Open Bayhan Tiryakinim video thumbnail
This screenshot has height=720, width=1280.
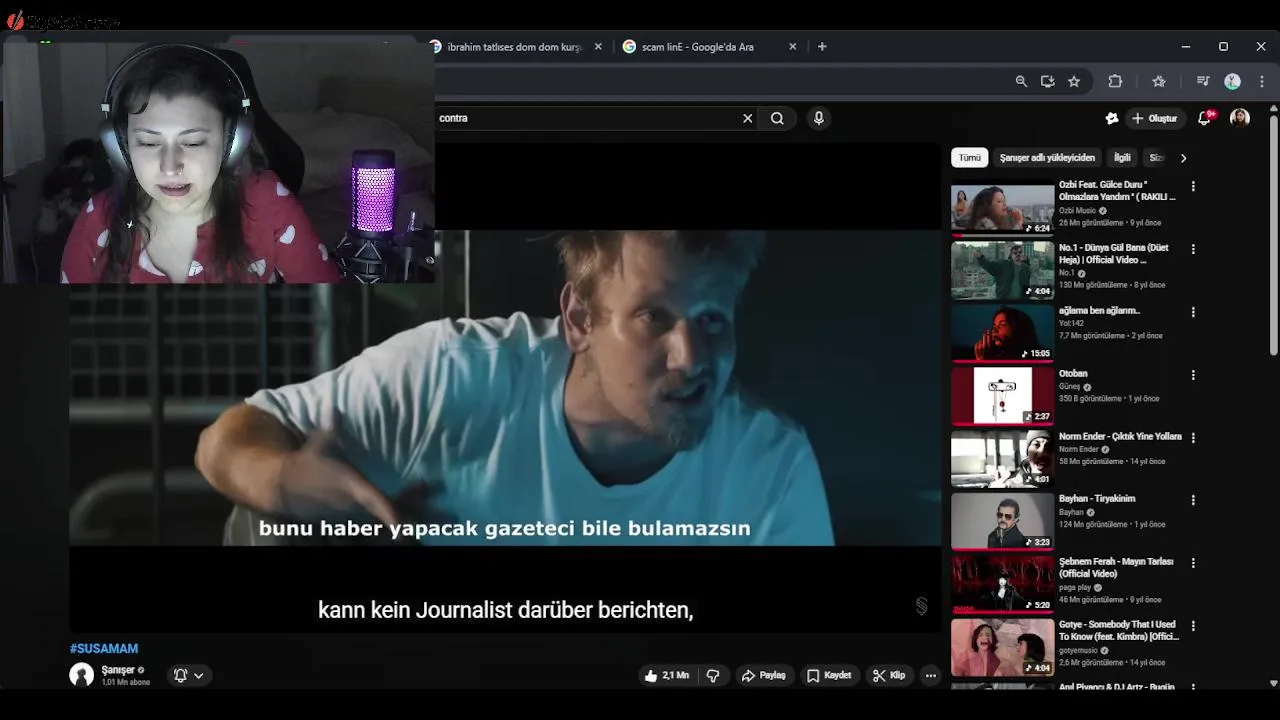point(1002,522)
